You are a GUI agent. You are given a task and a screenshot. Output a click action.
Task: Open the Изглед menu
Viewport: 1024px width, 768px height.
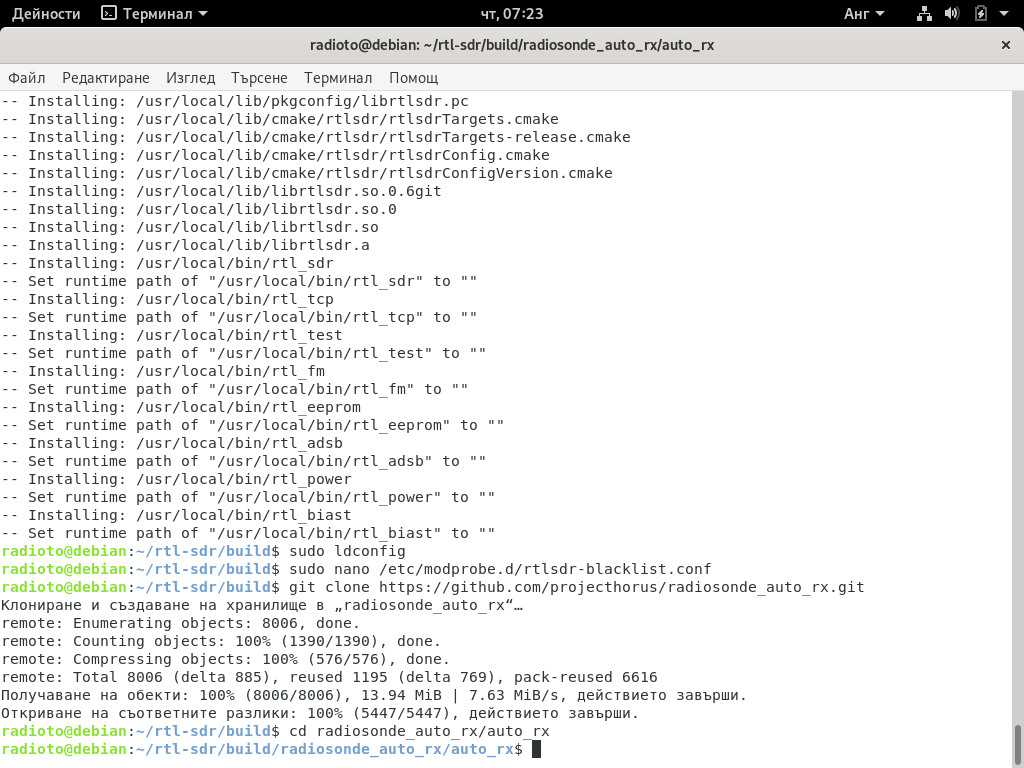click(191, 78)
